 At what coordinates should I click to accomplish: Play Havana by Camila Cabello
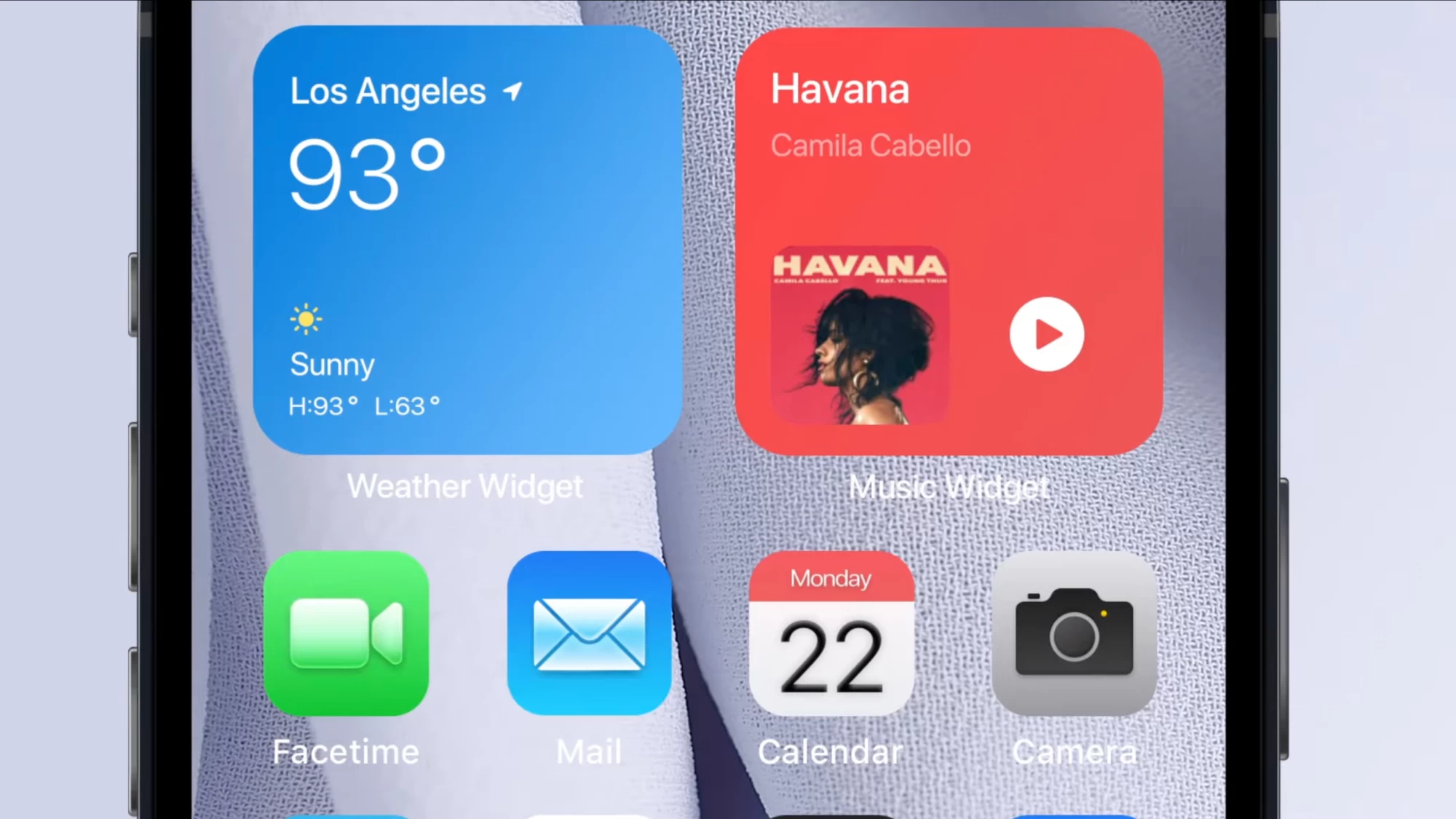1048,333
